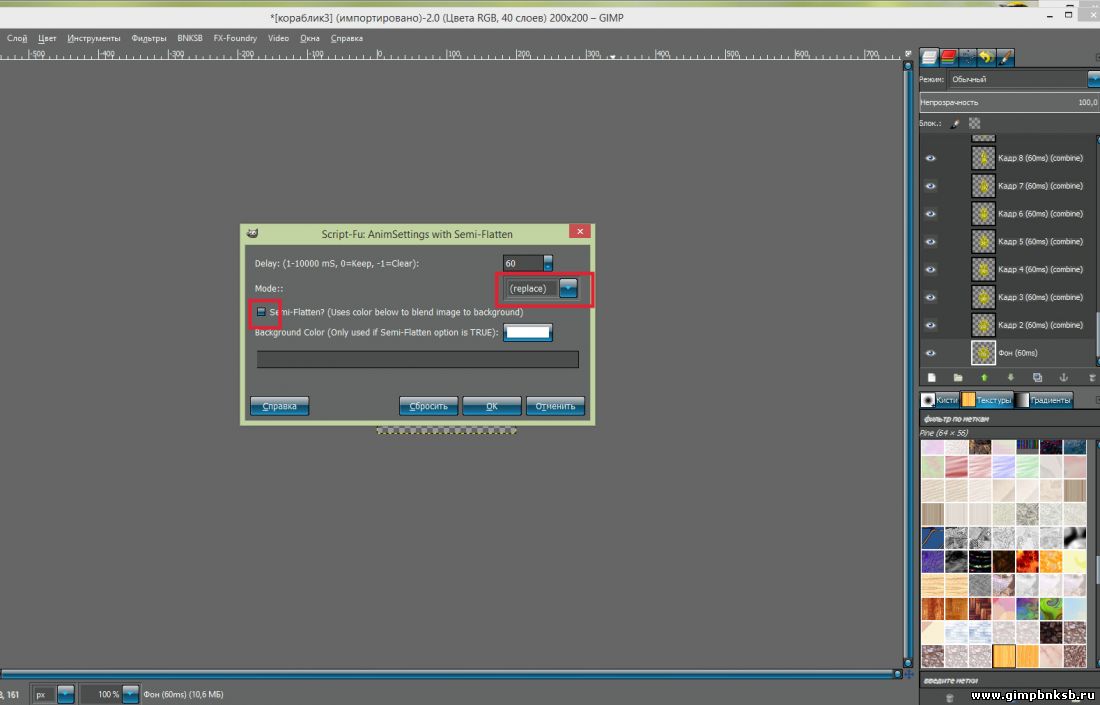Open the Brush/tool options dock tab icon
Viewport: 1100px width, 705px height.
click(x=1005, y=57)
